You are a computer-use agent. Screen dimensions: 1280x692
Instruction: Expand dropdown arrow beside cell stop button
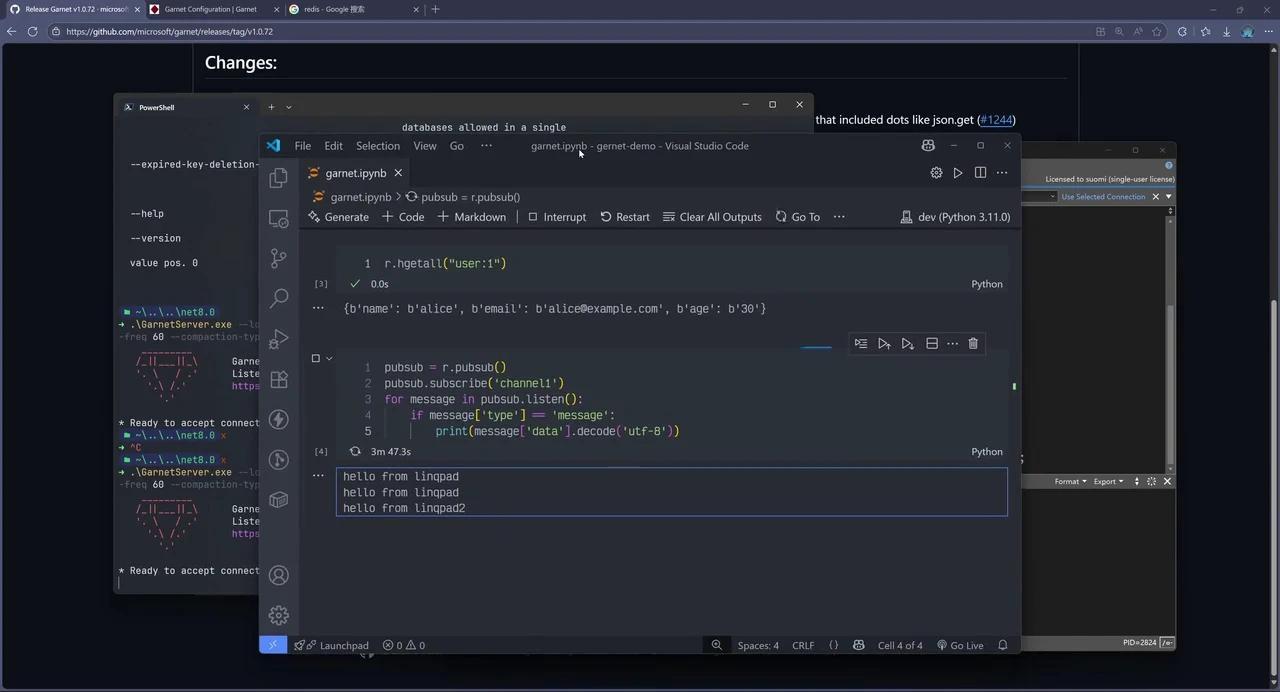(x=329, y=358)
